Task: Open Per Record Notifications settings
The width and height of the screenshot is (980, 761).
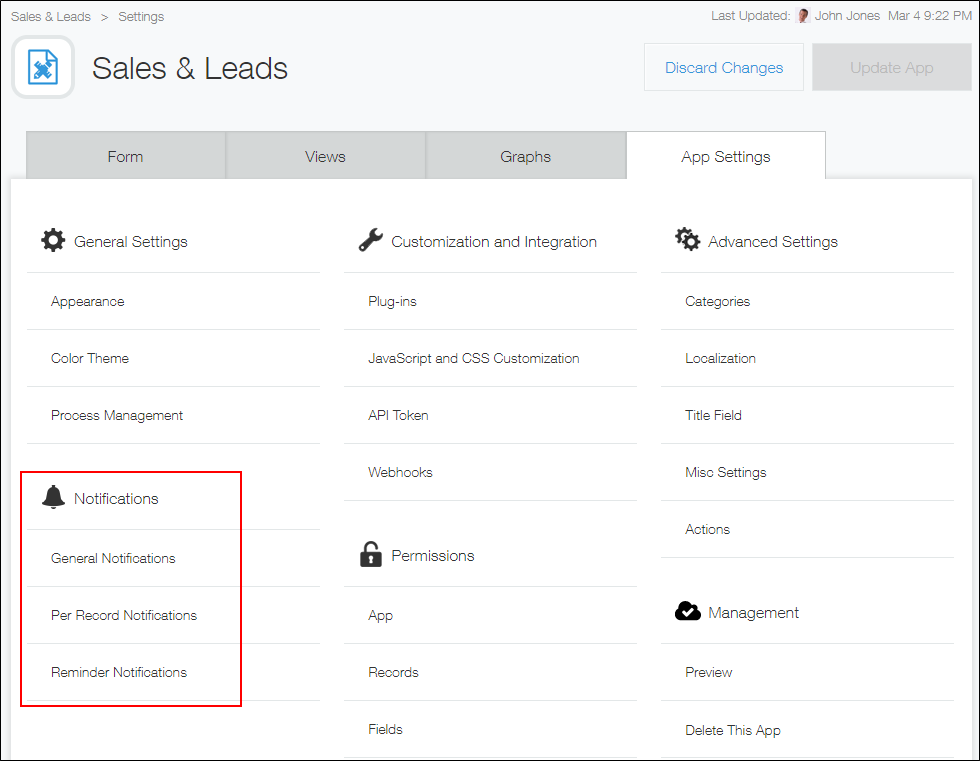Action: [x=122, y=615]
